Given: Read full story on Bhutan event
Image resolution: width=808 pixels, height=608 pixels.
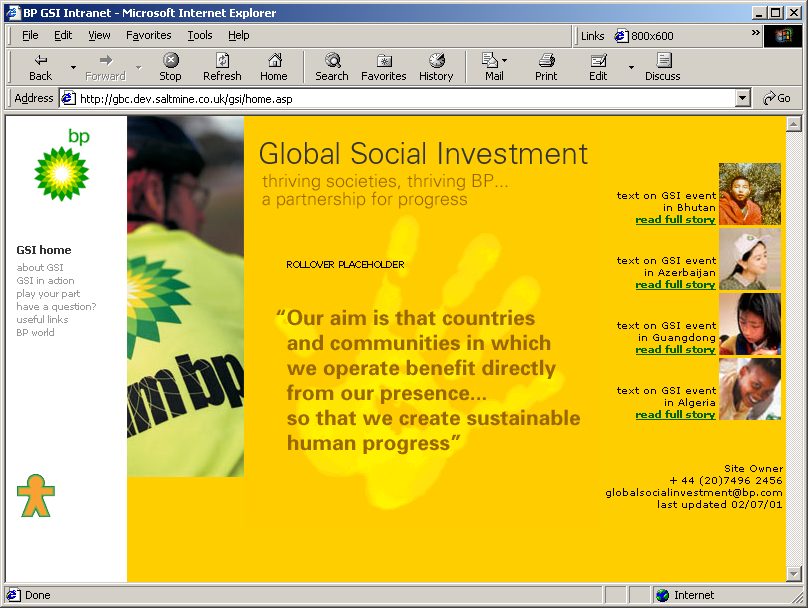Looking at the screenshot, I should (x=675, y=219).
